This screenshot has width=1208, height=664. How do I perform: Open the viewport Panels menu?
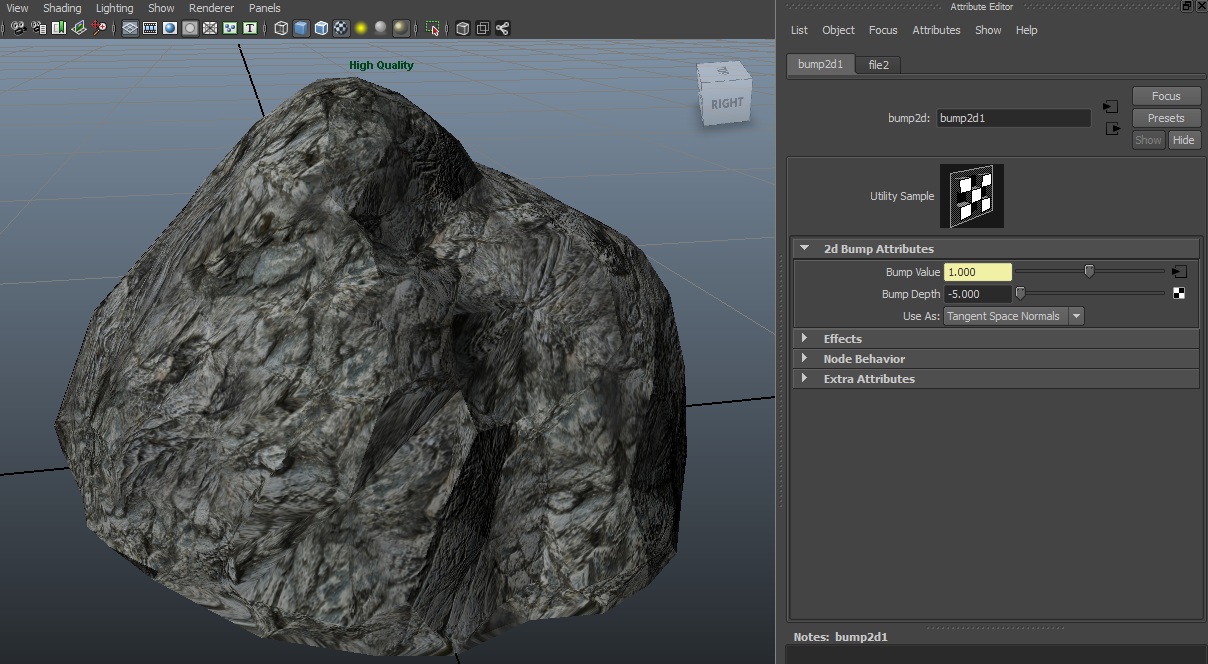(x=265, y=8)
